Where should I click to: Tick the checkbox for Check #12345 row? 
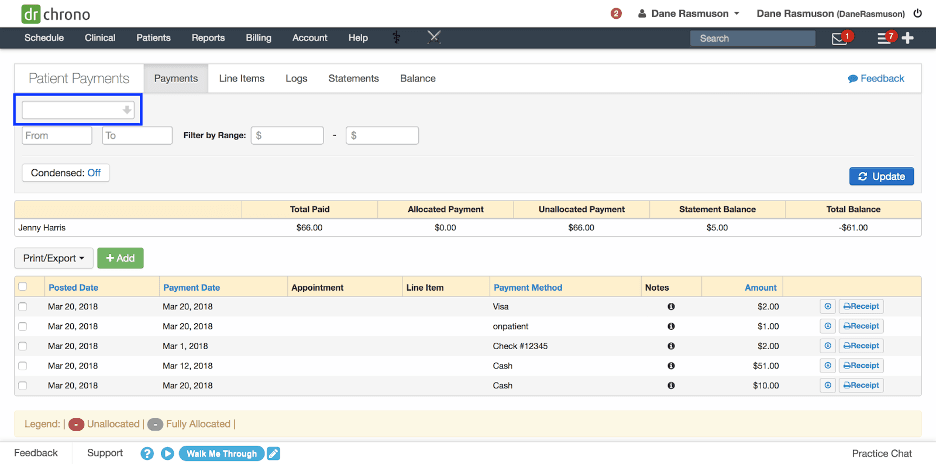[23, 346]
